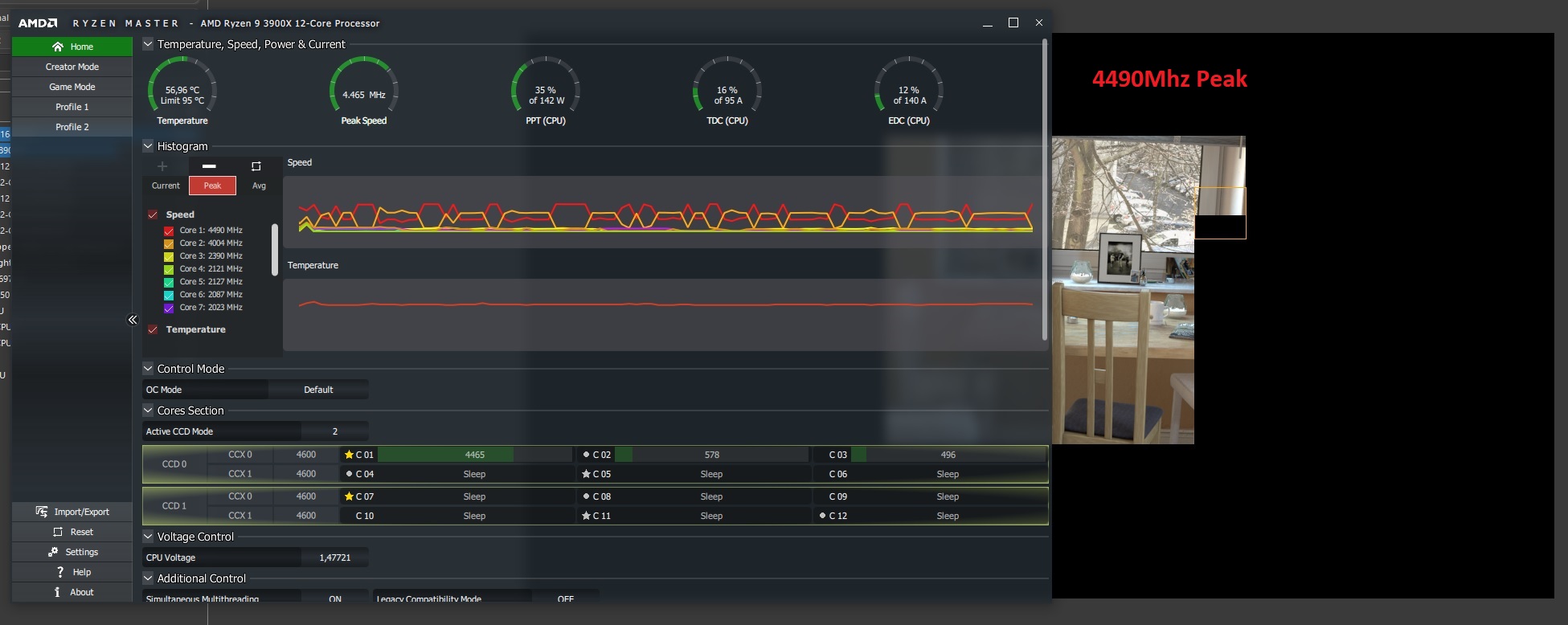The width and height of the screenshot is (1568, 625).
Task: Open Settings in sidebar
Action: [x=72, y=552]
